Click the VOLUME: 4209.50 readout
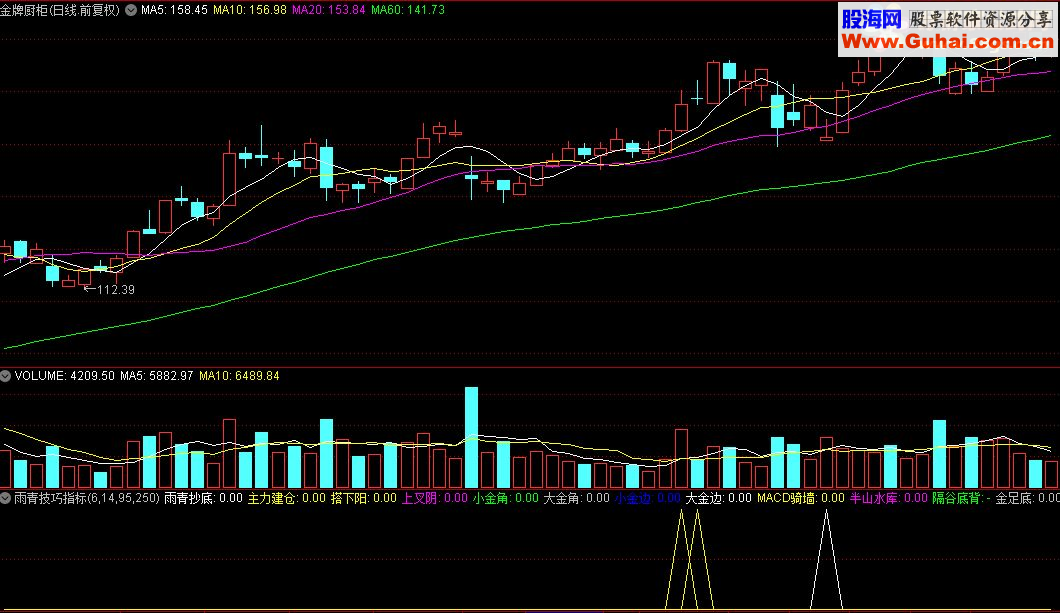Viewport: 1060px width, 613px height. [64, 376]
